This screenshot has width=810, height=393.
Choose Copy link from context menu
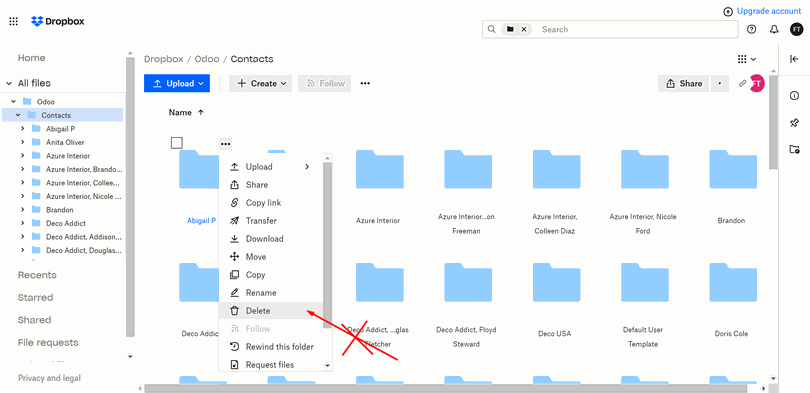271,203
